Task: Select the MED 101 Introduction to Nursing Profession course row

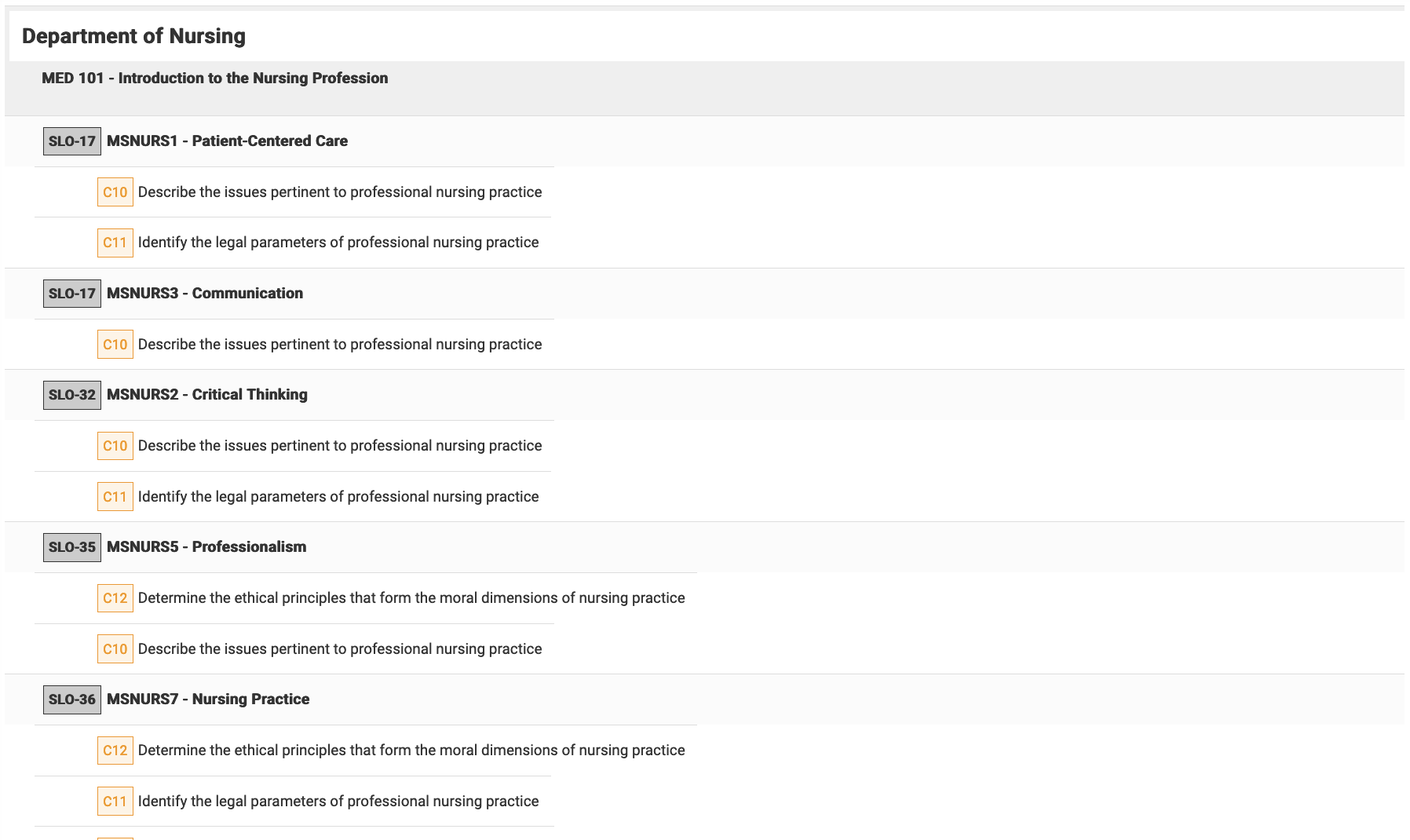Action: [x=214, y=79]
